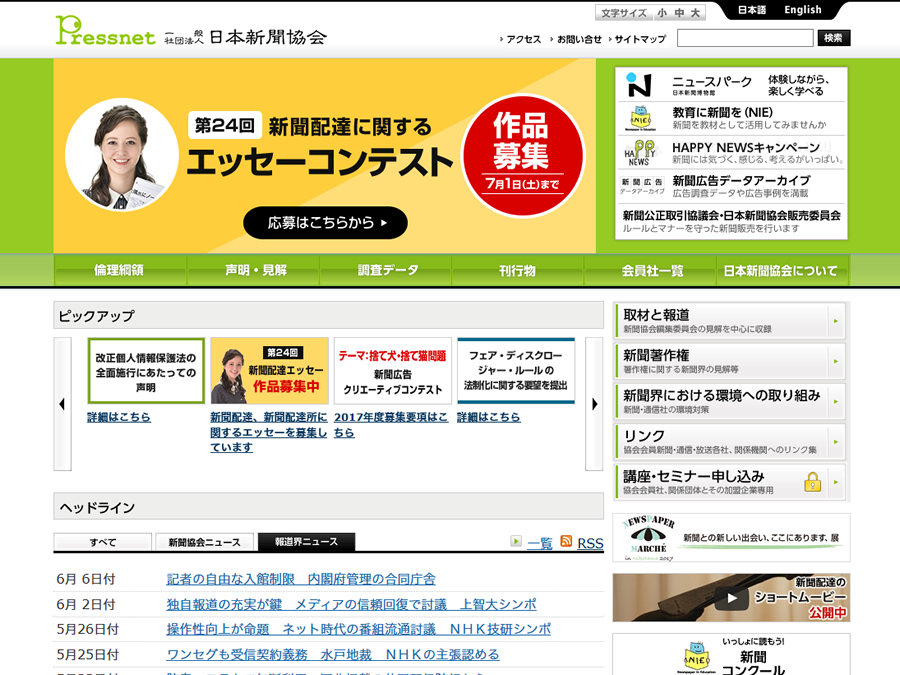
Task: Click the HAPPY NEWS campaign icon
Action: (x=641, y=153)
